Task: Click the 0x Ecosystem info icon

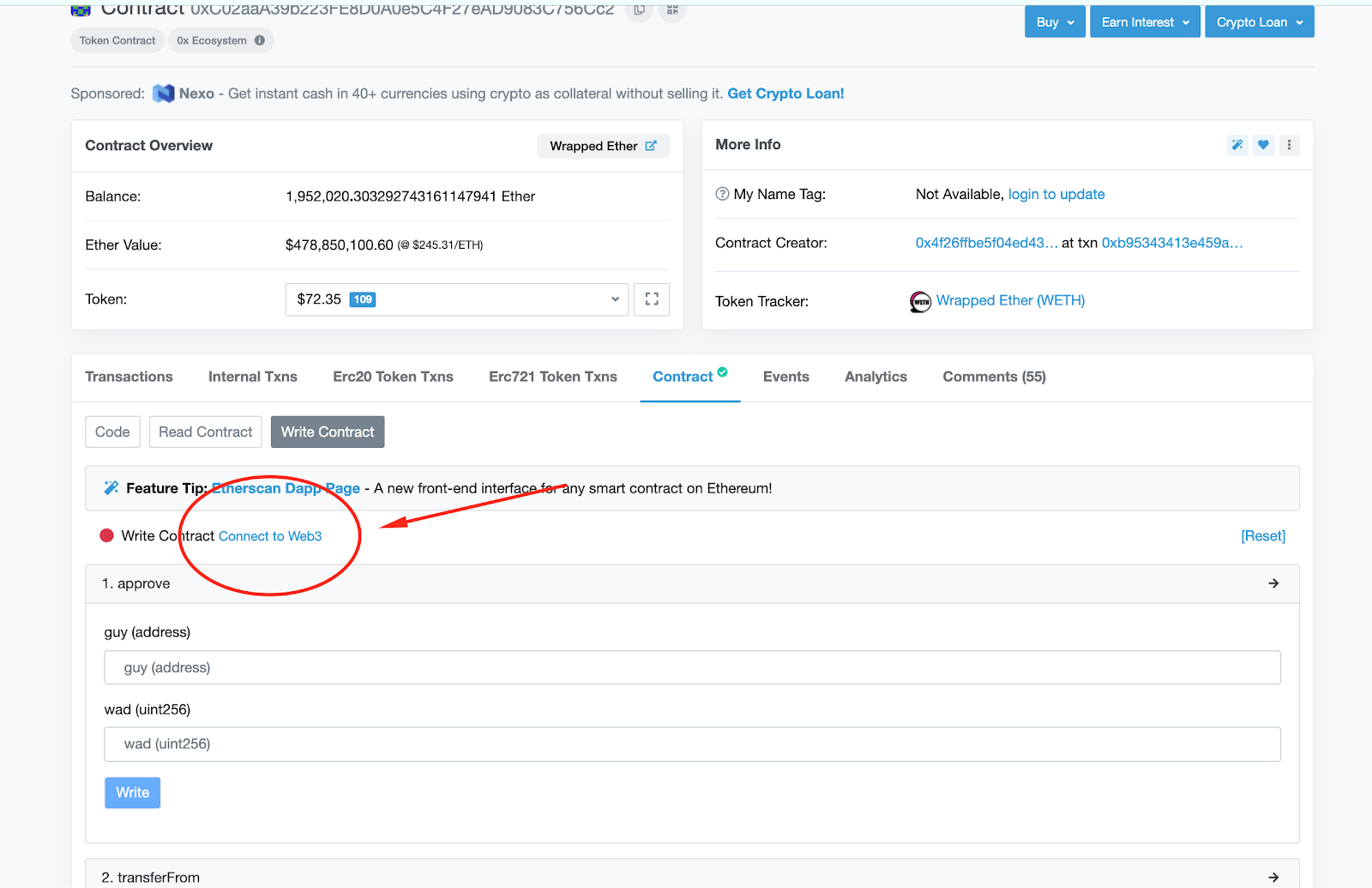Action: pyautogui.click(x=260, y=40)
